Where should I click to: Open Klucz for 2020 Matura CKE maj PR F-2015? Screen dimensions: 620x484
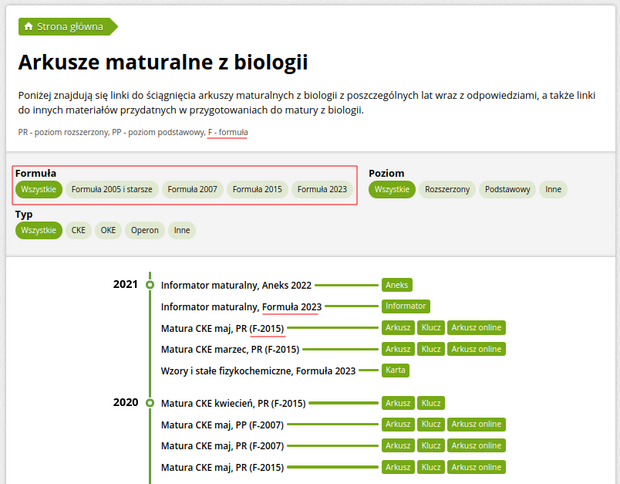click(431, 467)
